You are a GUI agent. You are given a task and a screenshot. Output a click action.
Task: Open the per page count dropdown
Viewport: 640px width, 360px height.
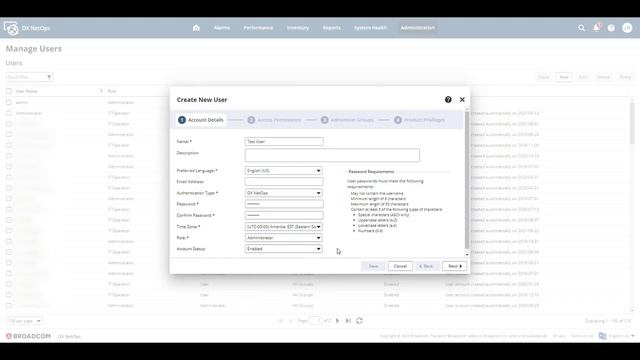(24, 321)
